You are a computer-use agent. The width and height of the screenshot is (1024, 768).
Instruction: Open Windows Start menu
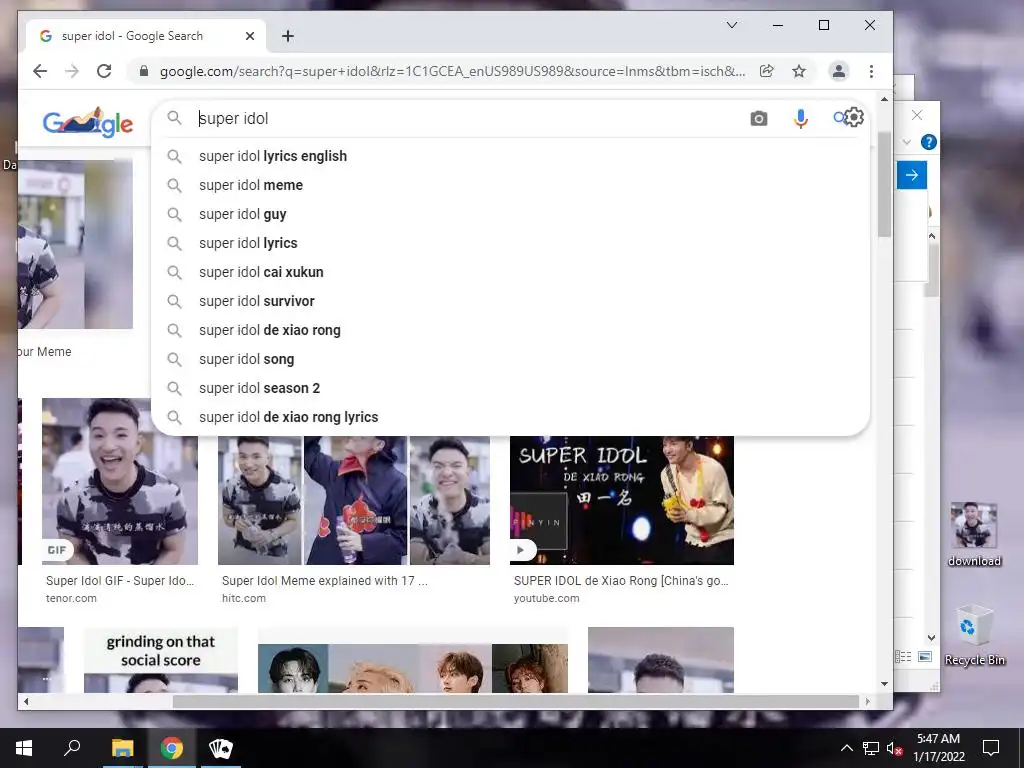24,748
